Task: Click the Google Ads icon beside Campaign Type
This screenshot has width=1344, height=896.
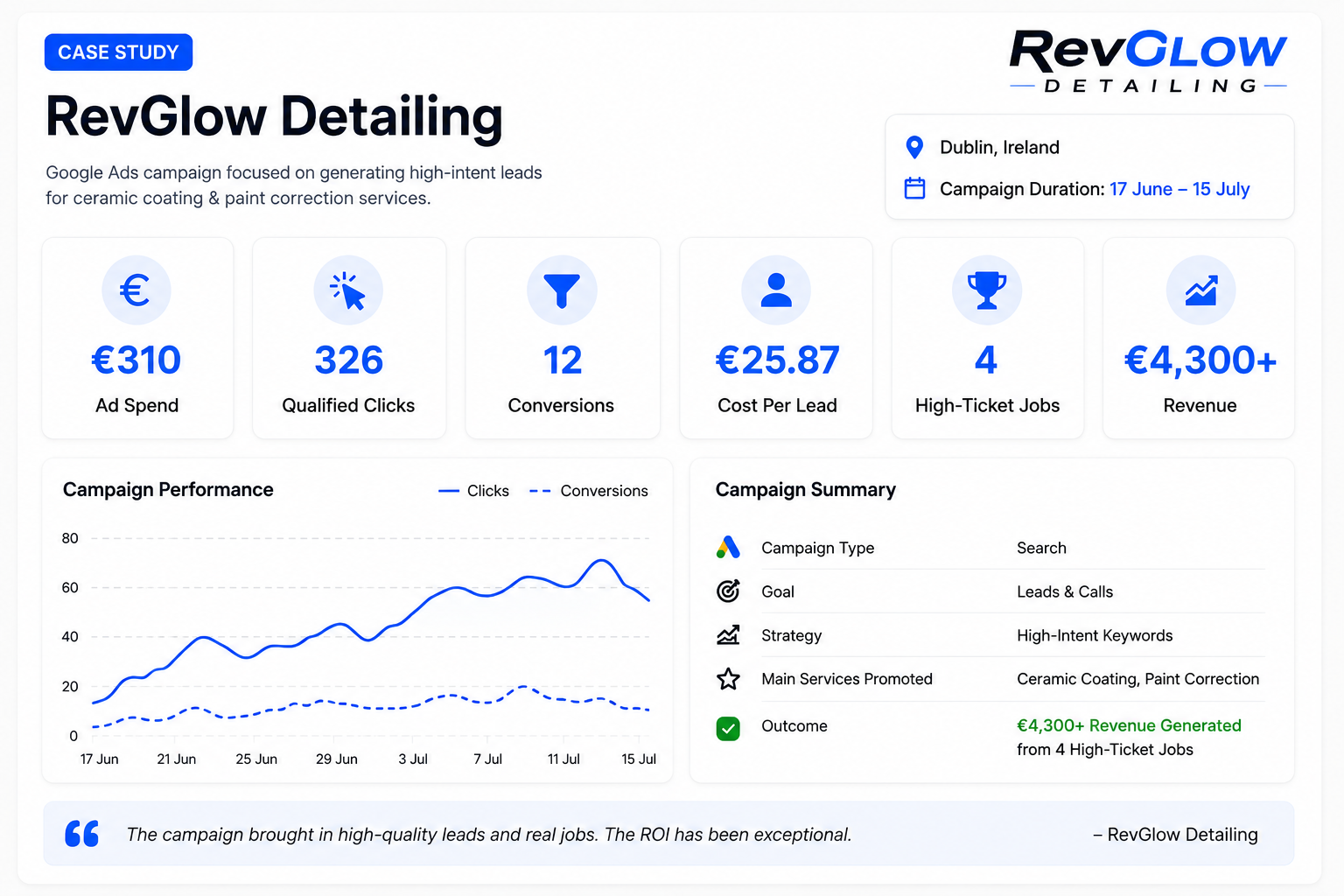Action: [x=728, y=548]
